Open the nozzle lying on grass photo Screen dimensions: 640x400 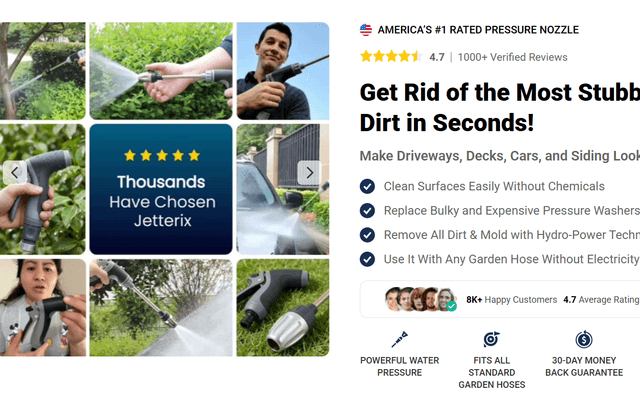(283, 308)
